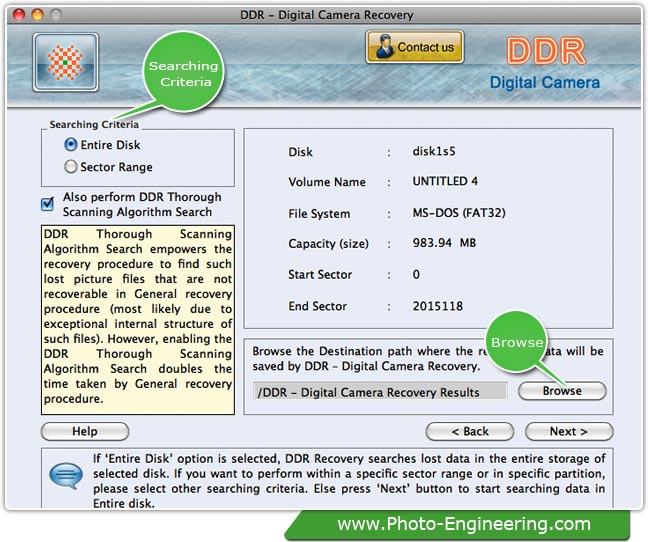Image resolution: width=648 pixels, height=542 pixels.
Task: Select the Entire Disk radio button
Action: (x=71, y=145)
